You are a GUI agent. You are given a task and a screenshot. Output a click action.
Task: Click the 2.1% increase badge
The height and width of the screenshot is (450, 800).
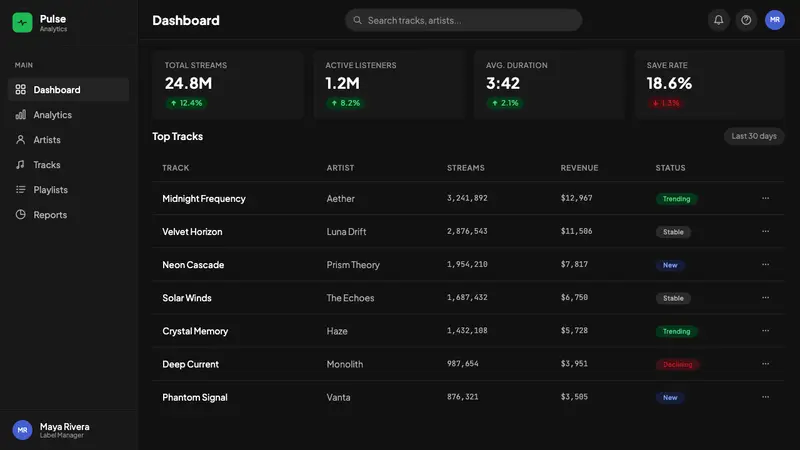pyautogui.click(x=505, y=103)
